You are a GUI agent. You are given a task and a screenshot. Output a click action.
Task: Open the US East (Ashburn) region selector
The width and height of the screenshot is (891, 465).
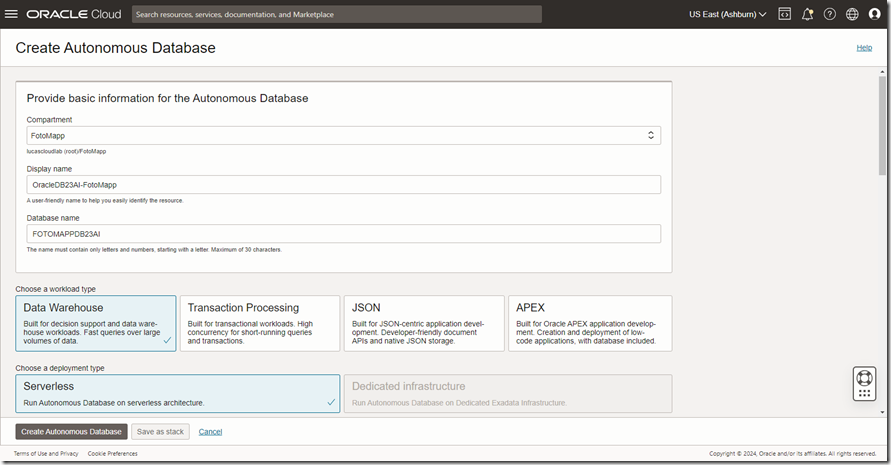click(727, 14)
